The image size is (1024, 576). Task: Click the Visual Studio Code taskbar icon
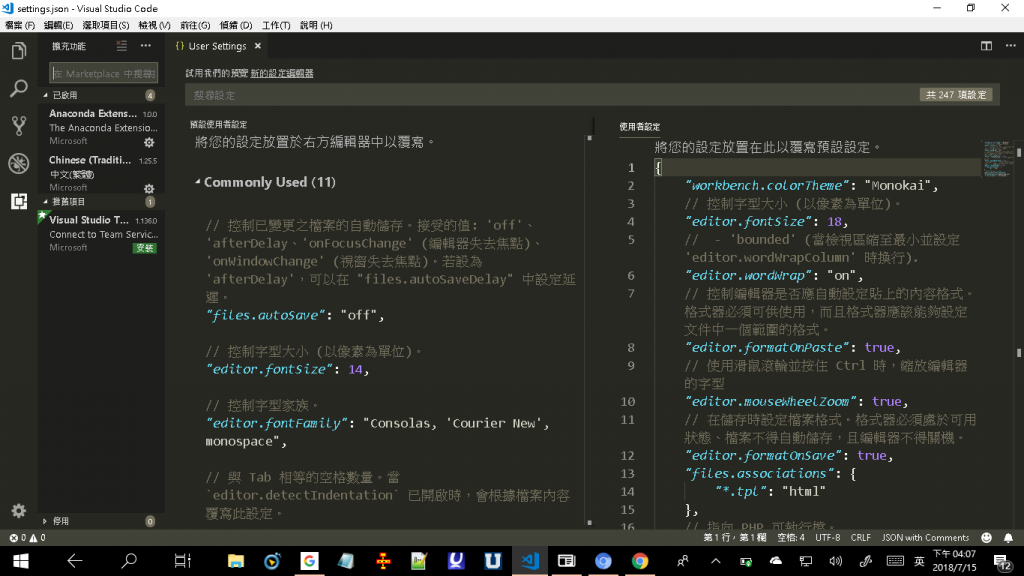coord(530,561)
